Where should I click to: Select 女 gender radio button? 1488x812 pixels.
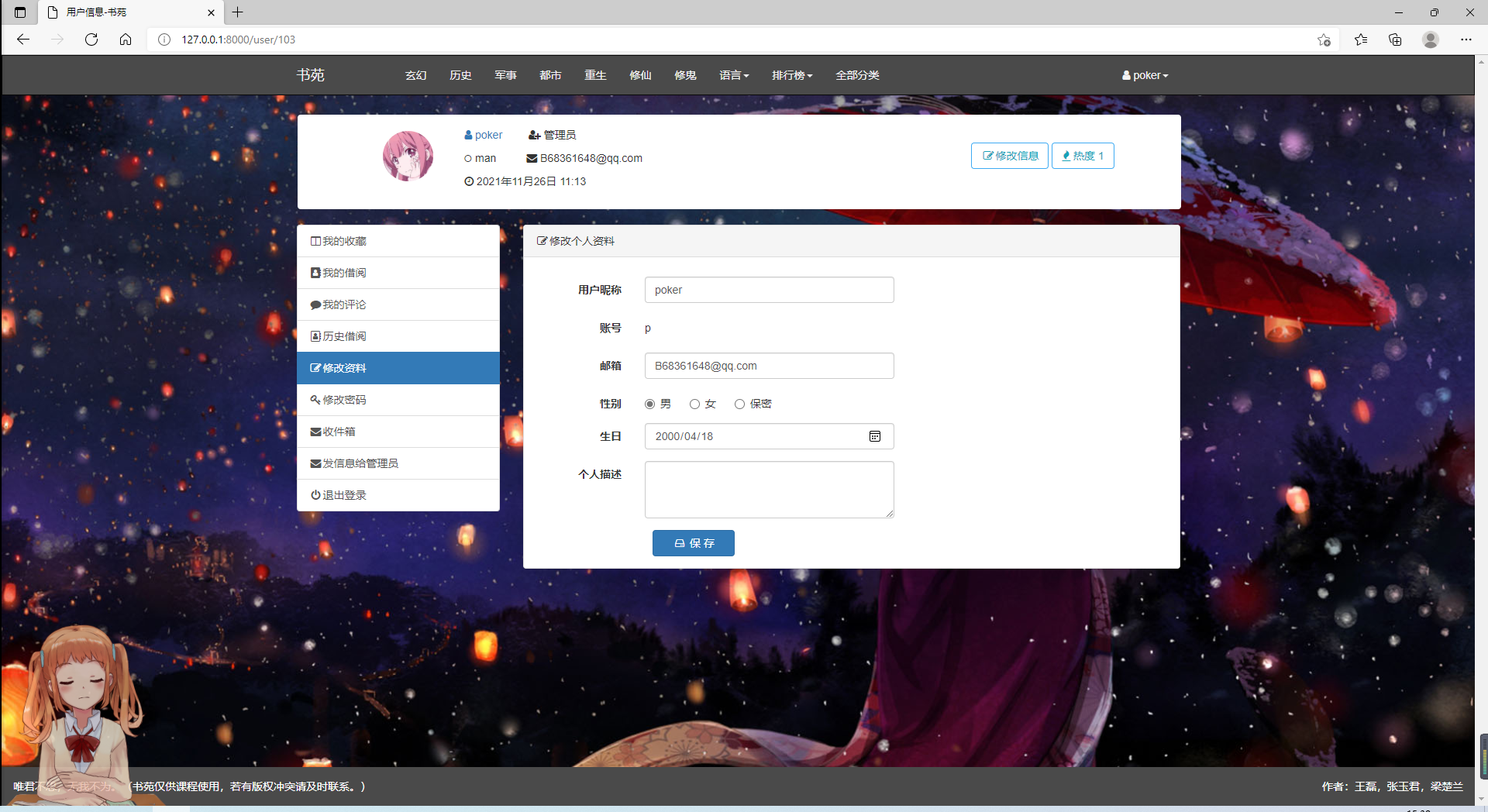point(695,404)
